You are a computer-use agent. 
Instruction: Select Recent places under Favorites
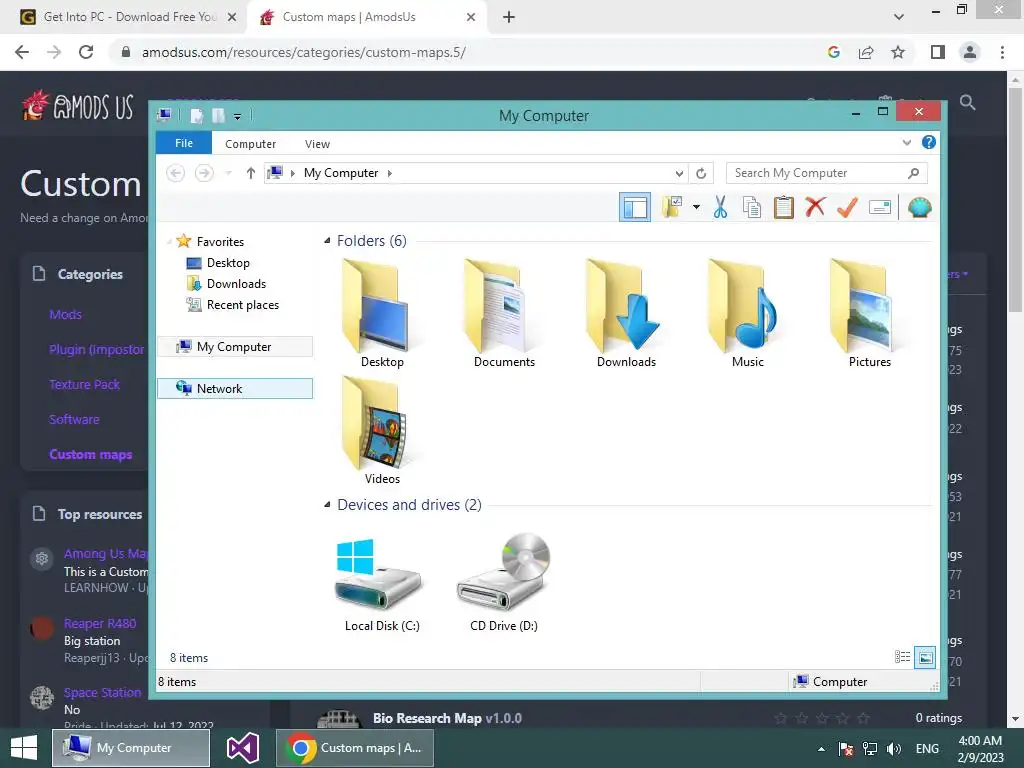click(233, 304)
